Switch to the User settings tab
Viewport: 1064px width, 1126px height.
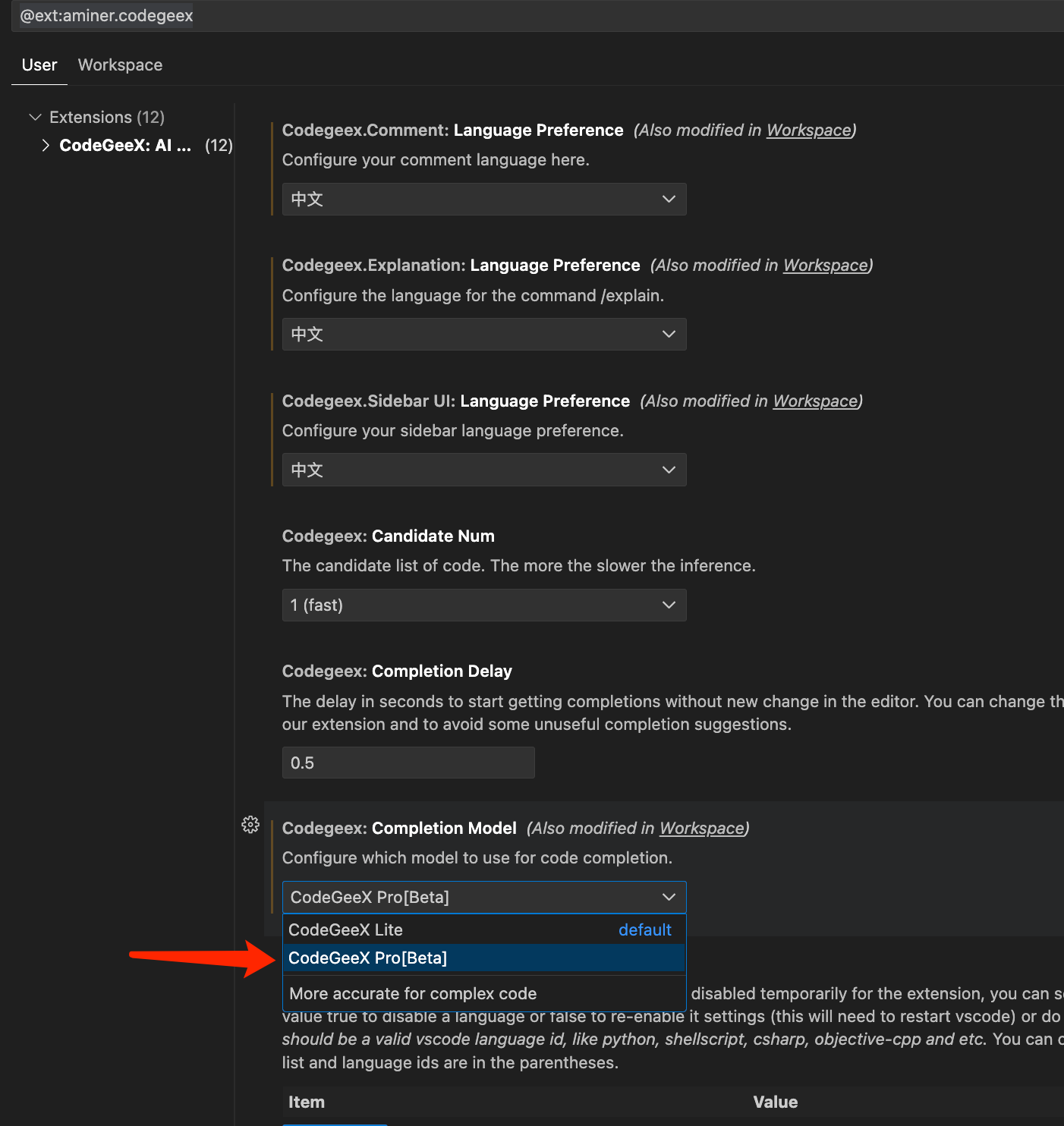[39, 65]
